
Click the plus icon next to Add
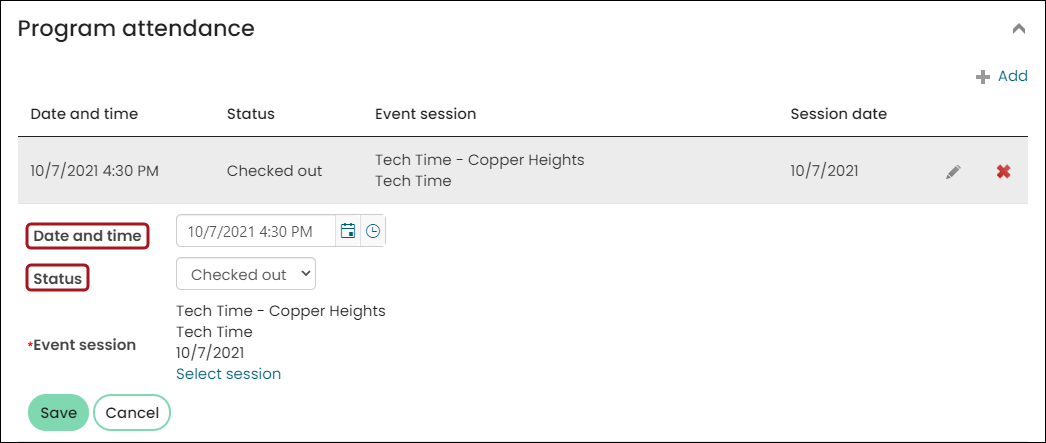982,77
